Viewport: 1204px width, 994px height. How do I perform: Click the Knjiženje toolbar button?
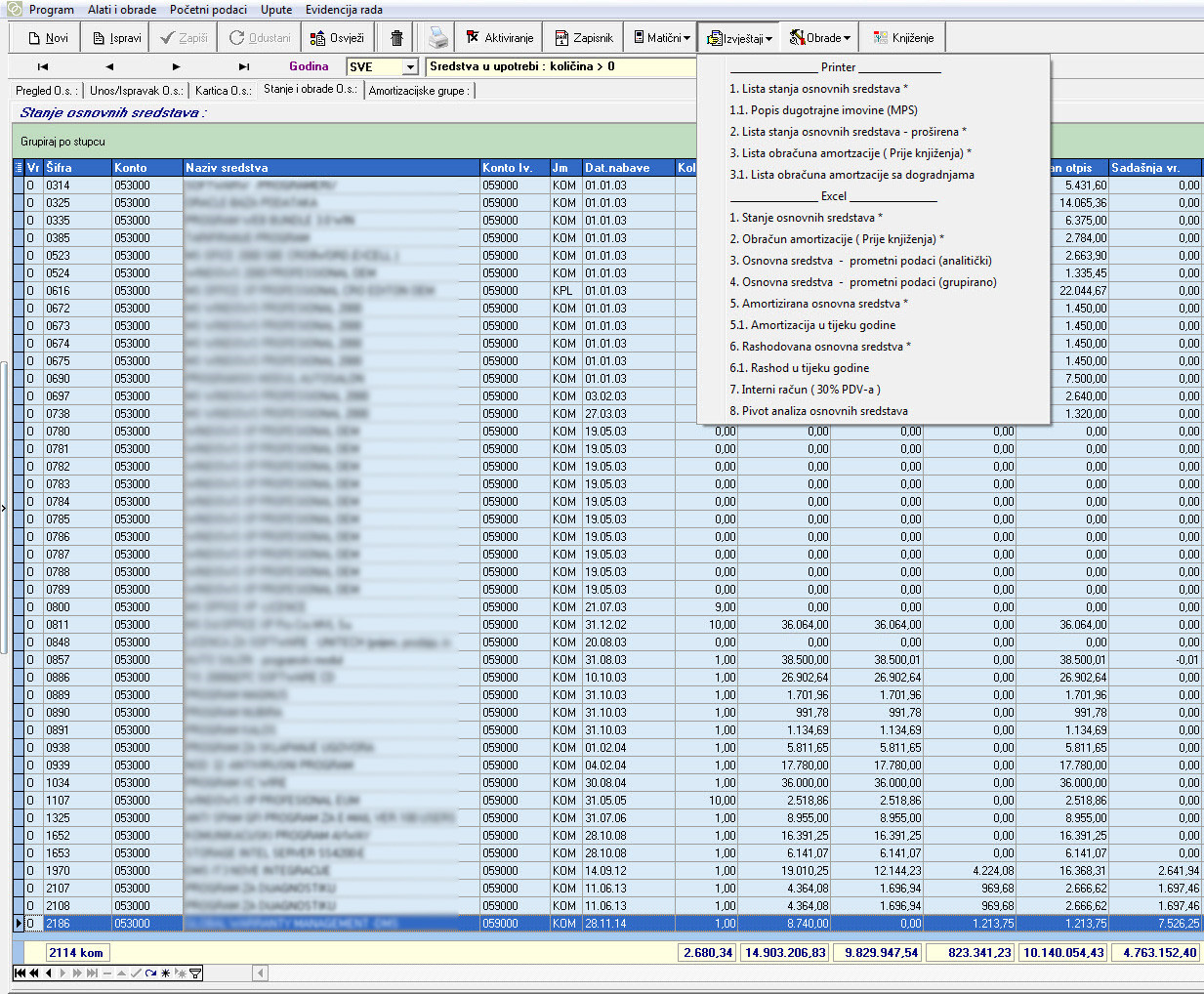[x=903, y=38]
